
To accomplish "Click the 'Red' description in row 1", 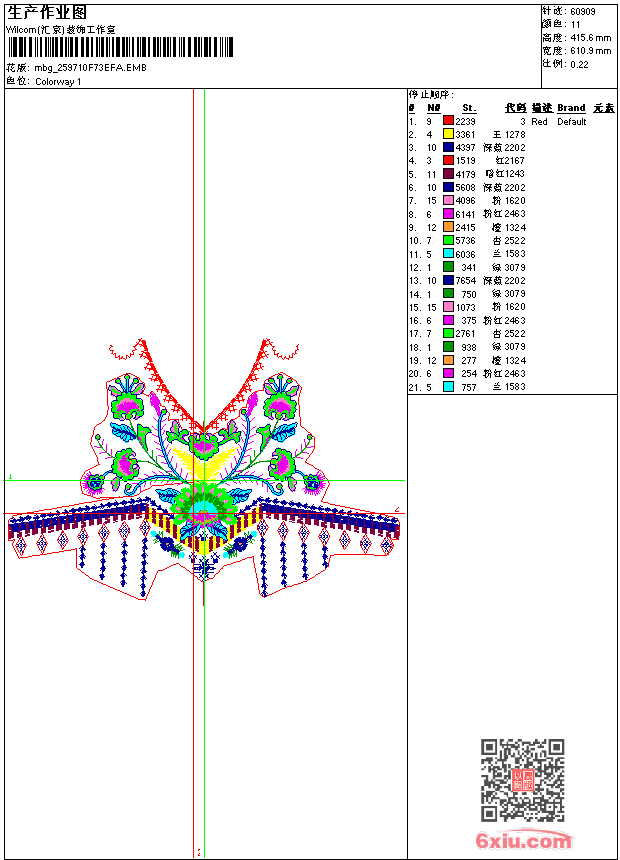I will point(539,122).
